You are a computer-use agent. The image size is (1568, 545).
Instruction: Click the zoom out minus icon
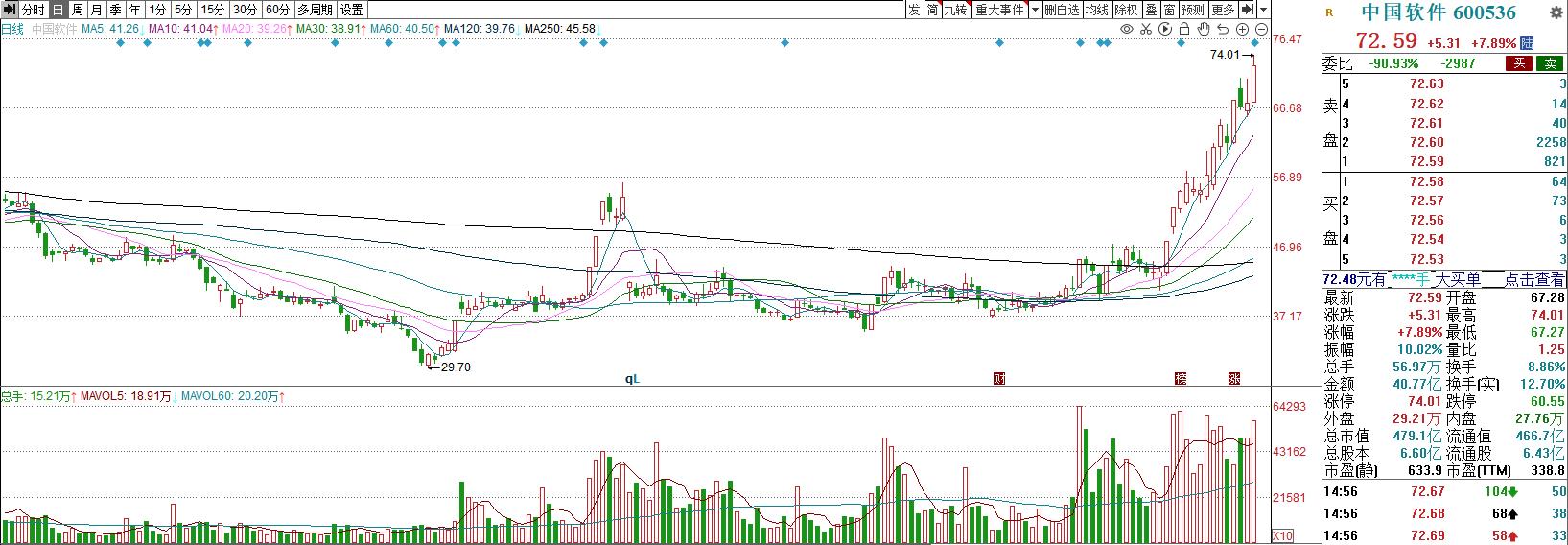tap(1260, 30)
